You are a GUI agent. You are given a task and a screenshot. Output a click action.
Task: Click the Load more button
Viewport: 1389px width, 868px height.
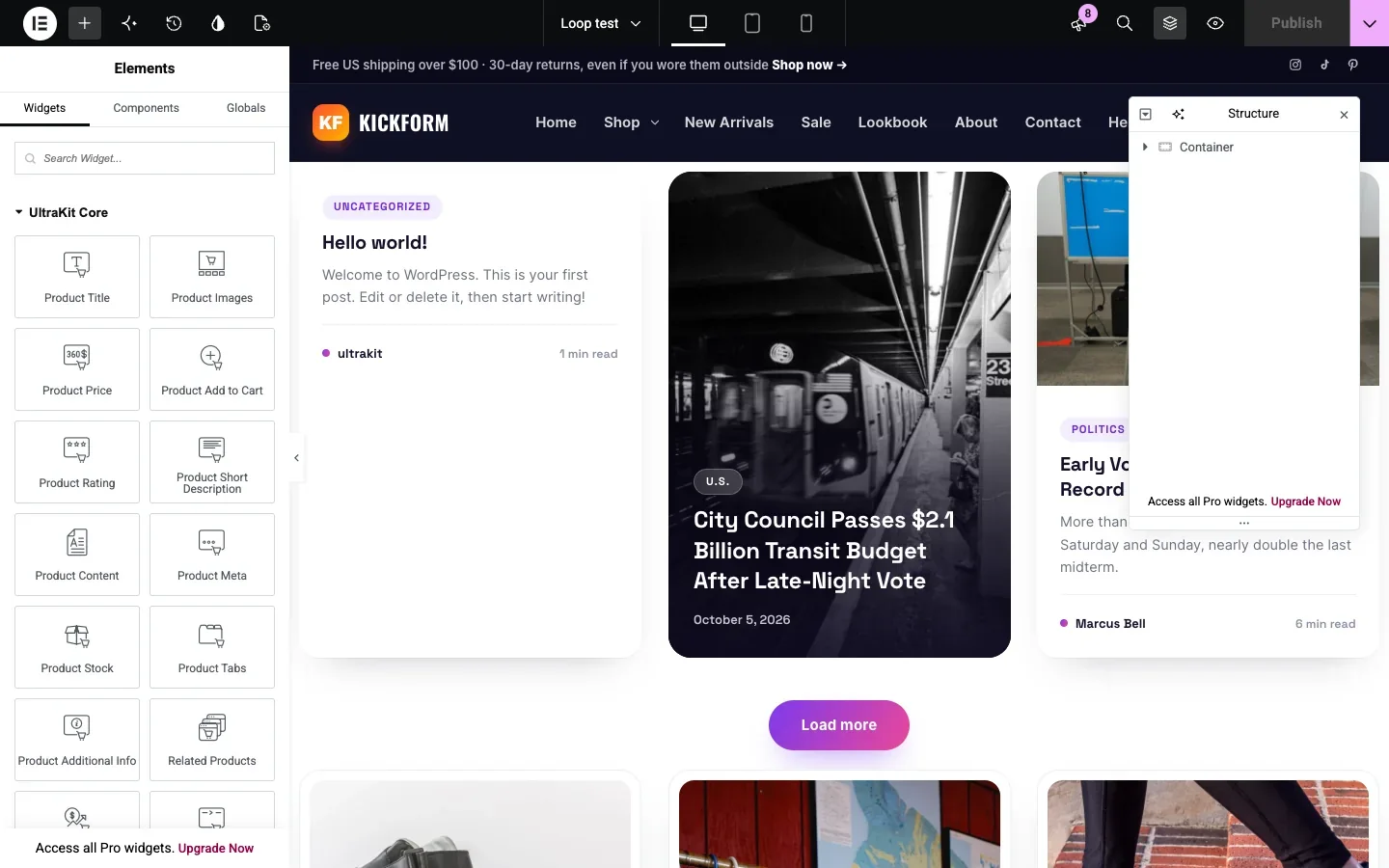coord(839,725)
